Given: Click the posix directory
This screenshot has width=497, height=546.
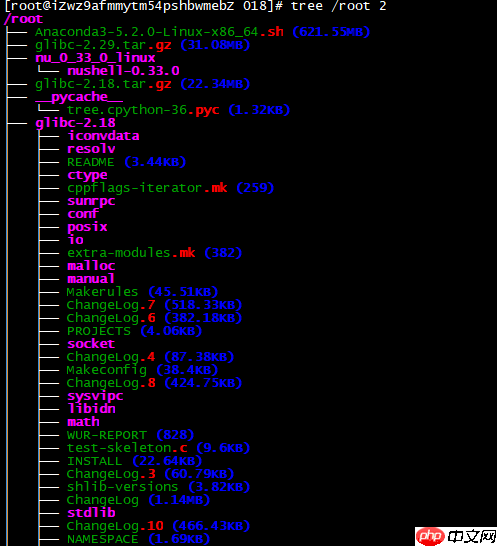Looking at the screenshot, I should [87, 227].
